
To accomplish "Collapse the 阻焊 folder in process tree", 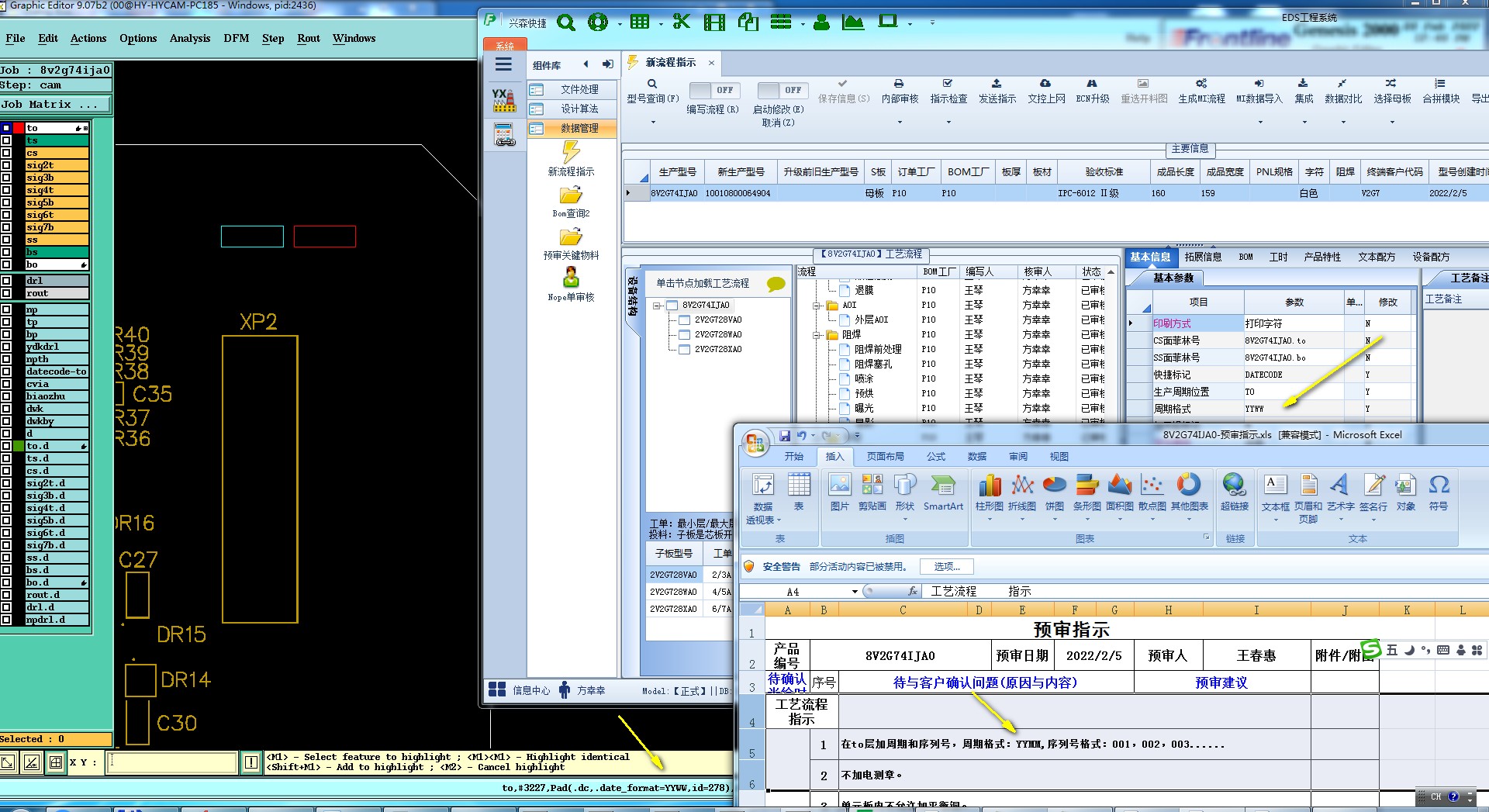I will 817,335.
